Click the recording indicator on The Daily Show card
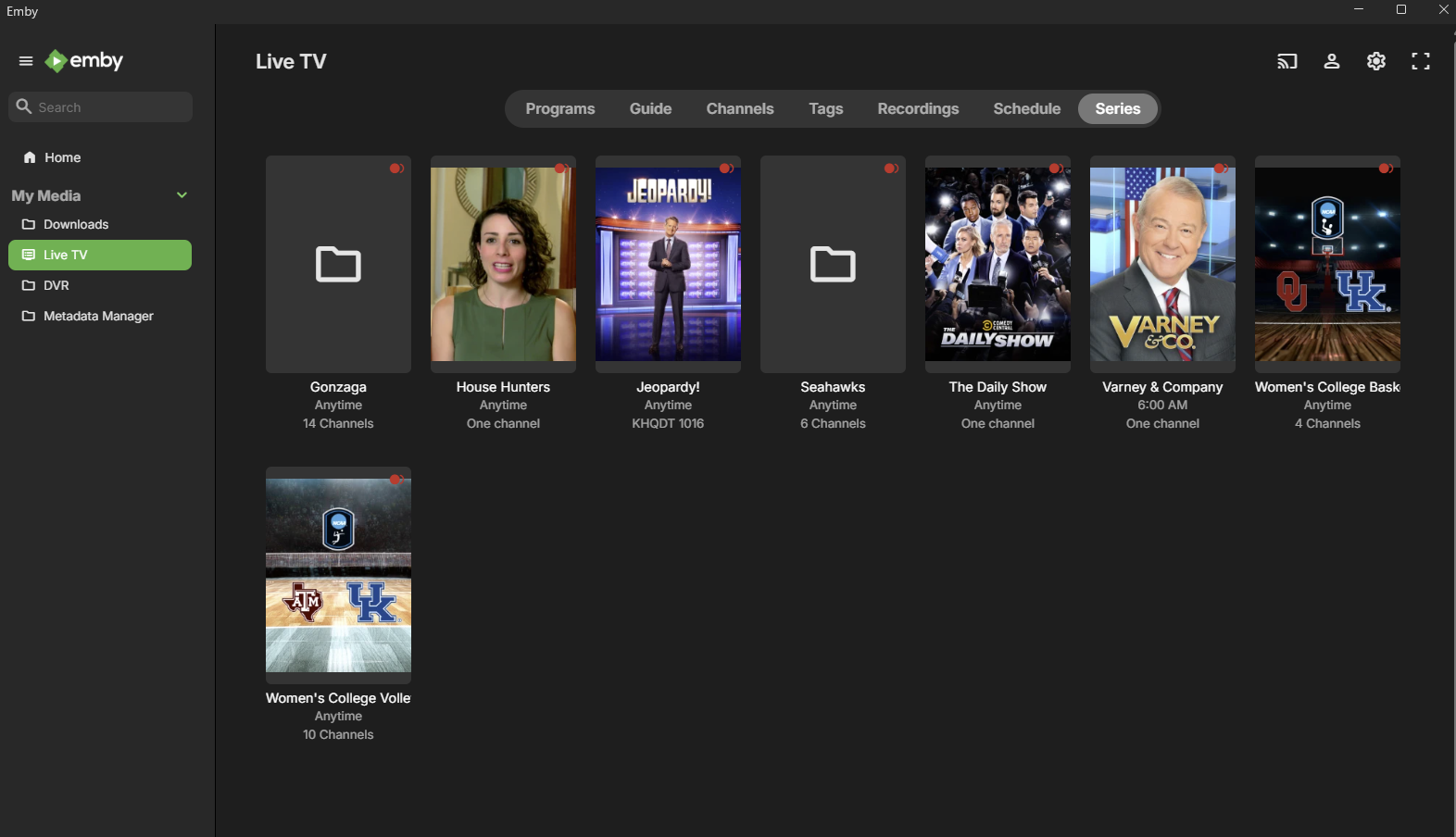The width and height of the screenshot is (1456, 837). pyautogui.click(x=1056, y=169)
